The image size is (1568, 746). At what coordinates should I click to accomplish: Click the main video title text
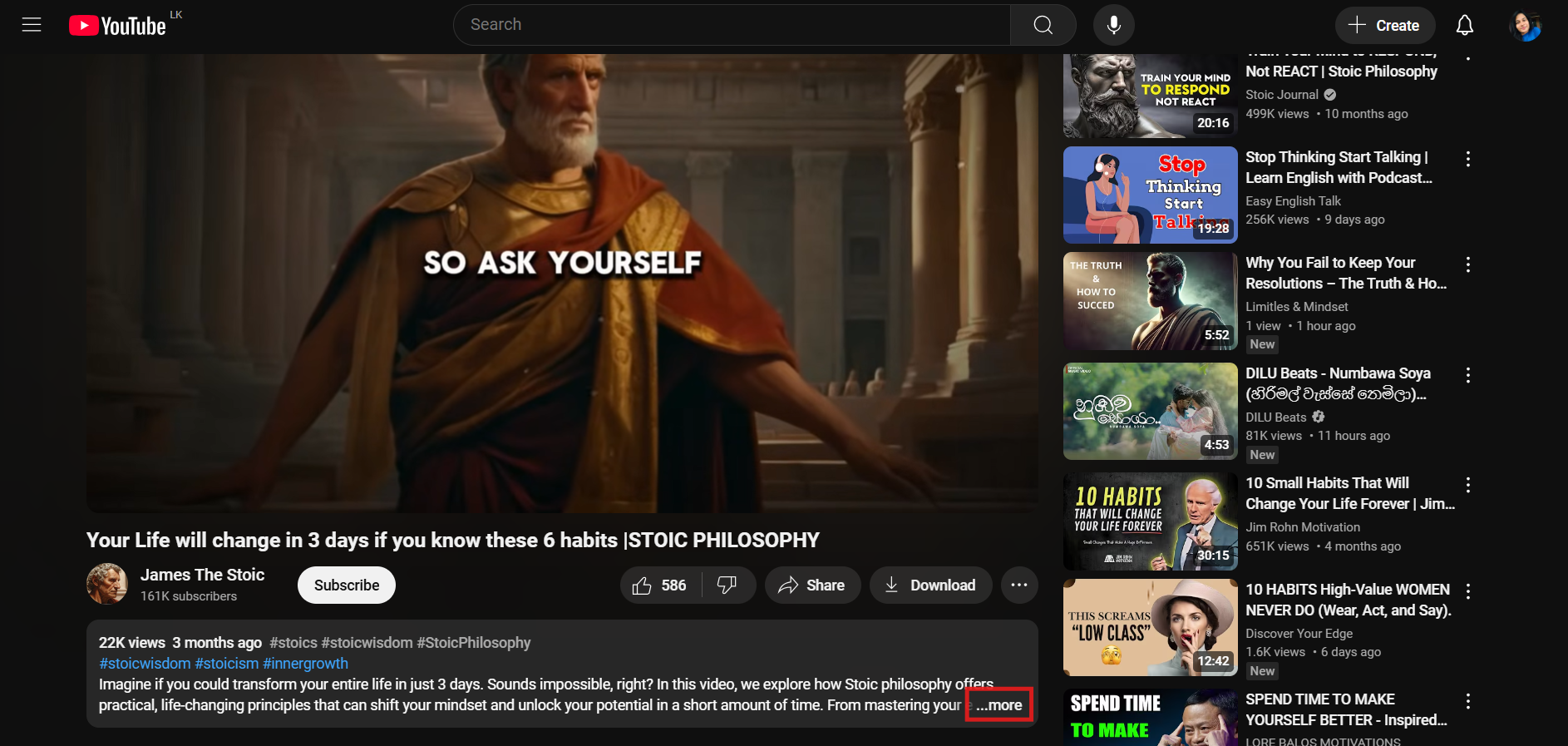coord(453,541)
